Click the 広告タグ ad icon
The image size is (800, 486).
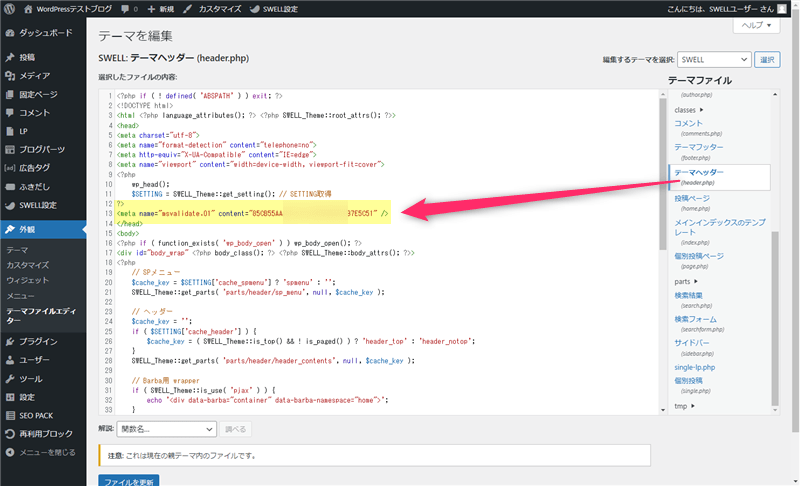tap(10, 168)
